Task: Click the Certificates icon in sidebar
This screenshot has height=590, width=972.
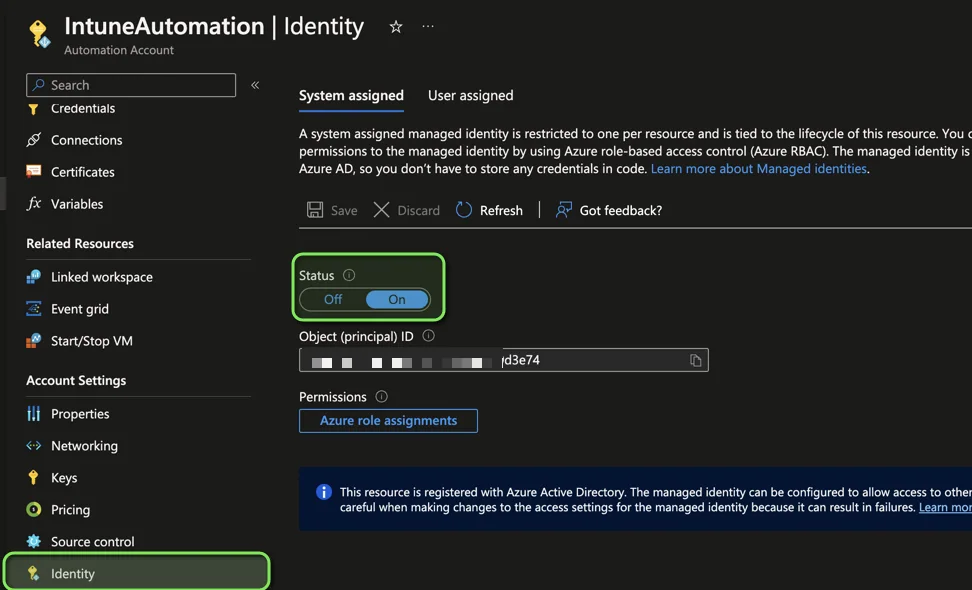Action: pos(33,172)
